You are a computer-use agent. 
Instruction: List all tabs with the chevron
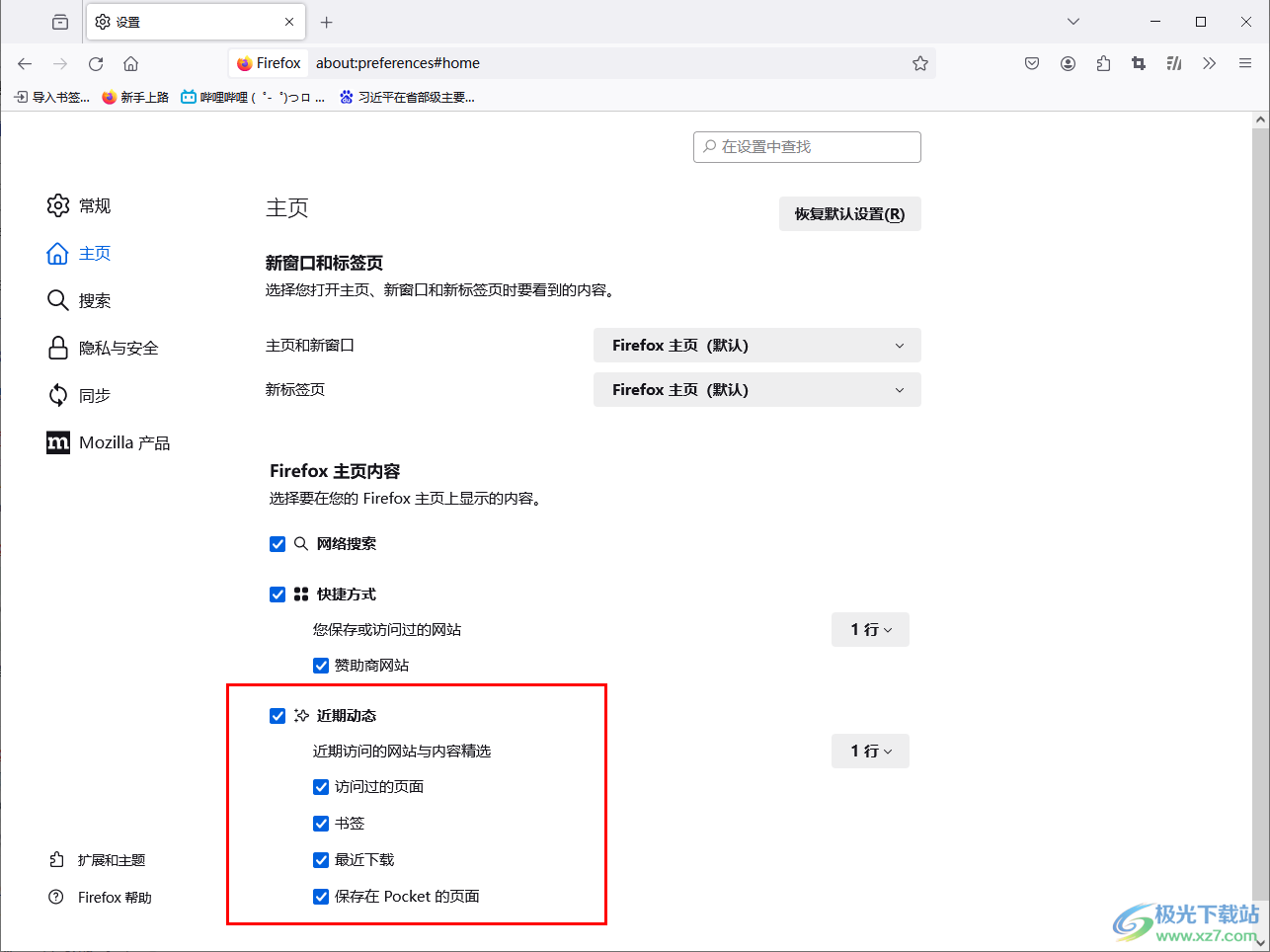point(1073,22)
